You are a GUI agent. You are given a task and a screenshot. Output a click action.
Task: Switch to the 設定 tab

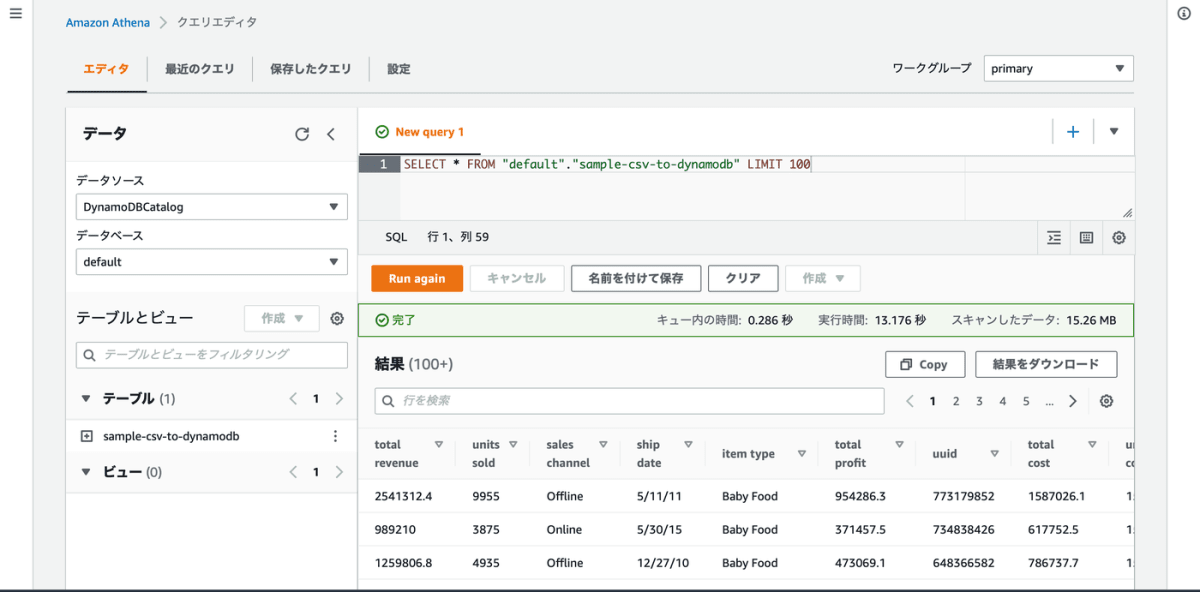399,69
